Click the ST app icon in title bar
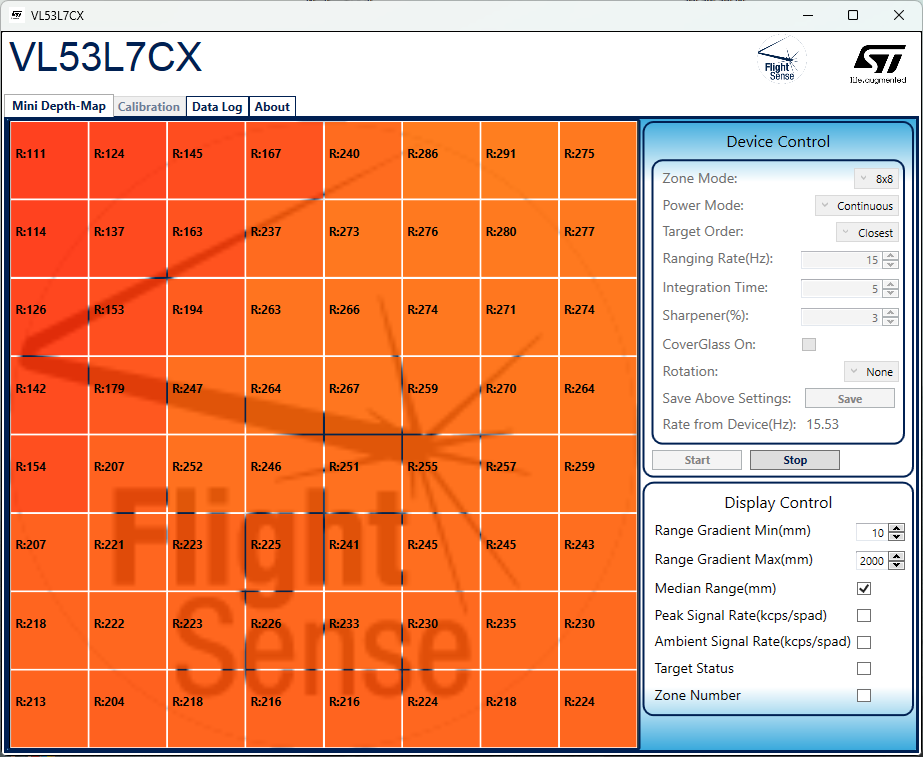 pyautogui.click(x=17, y=15)
